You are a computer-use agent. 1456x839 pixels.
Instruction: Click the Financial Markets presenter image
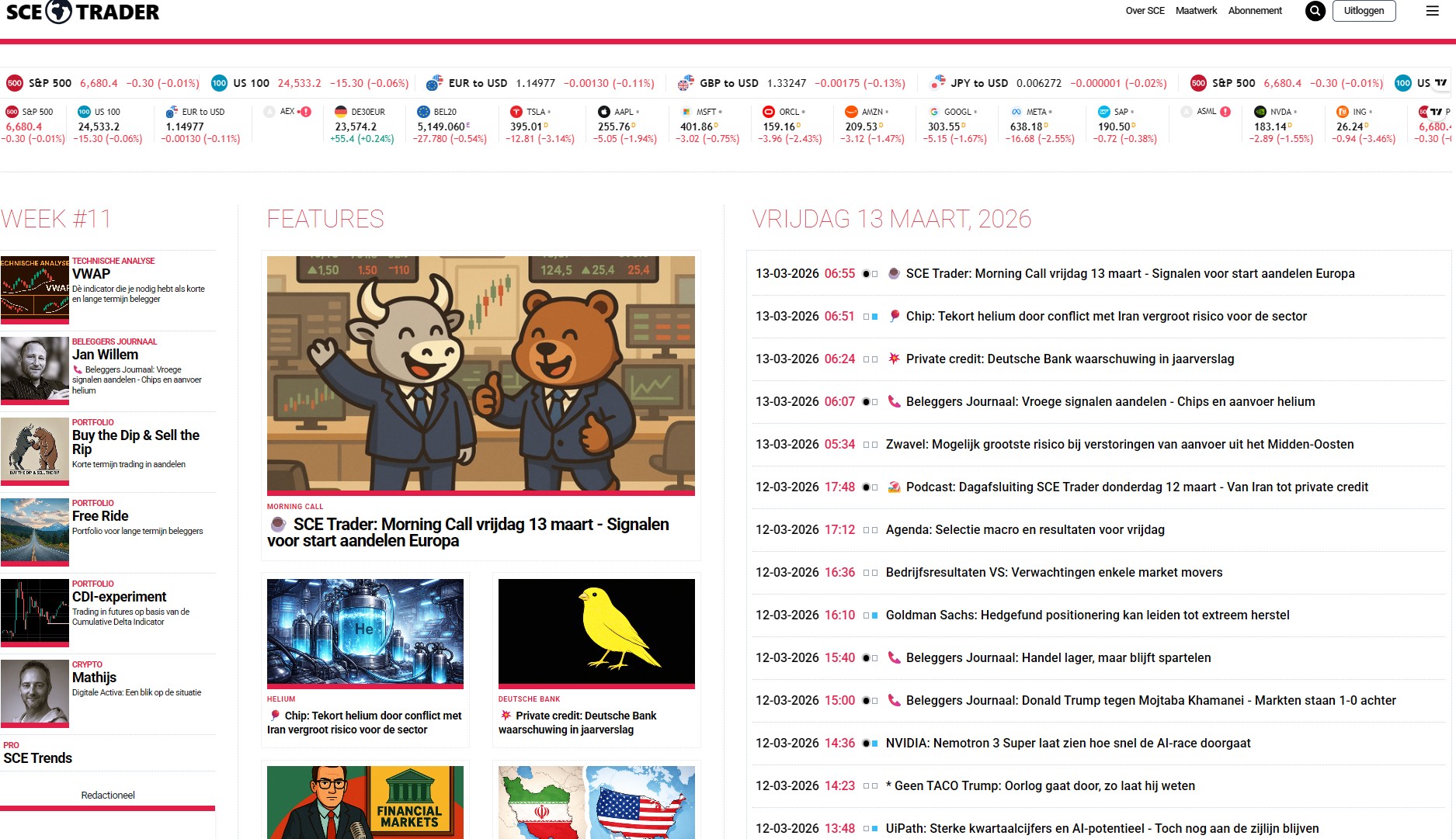tap(365, 803)
